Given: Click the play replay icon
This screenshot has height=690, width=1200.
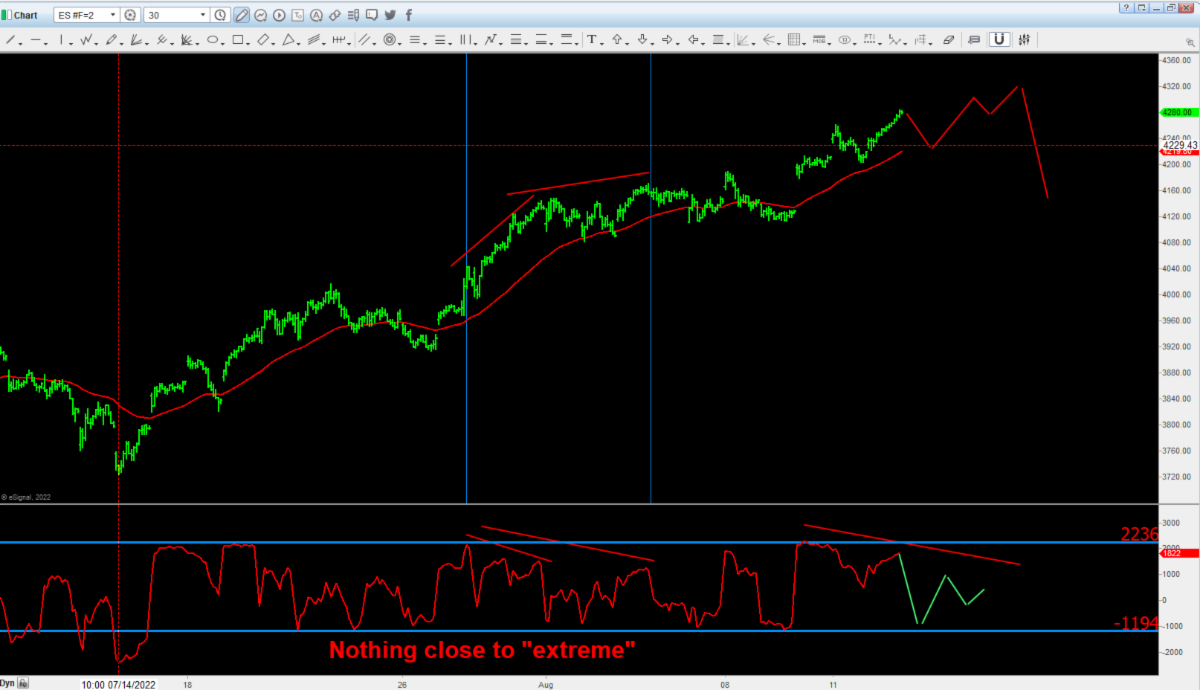Looking at the screenshot, I should pos(278,15).
